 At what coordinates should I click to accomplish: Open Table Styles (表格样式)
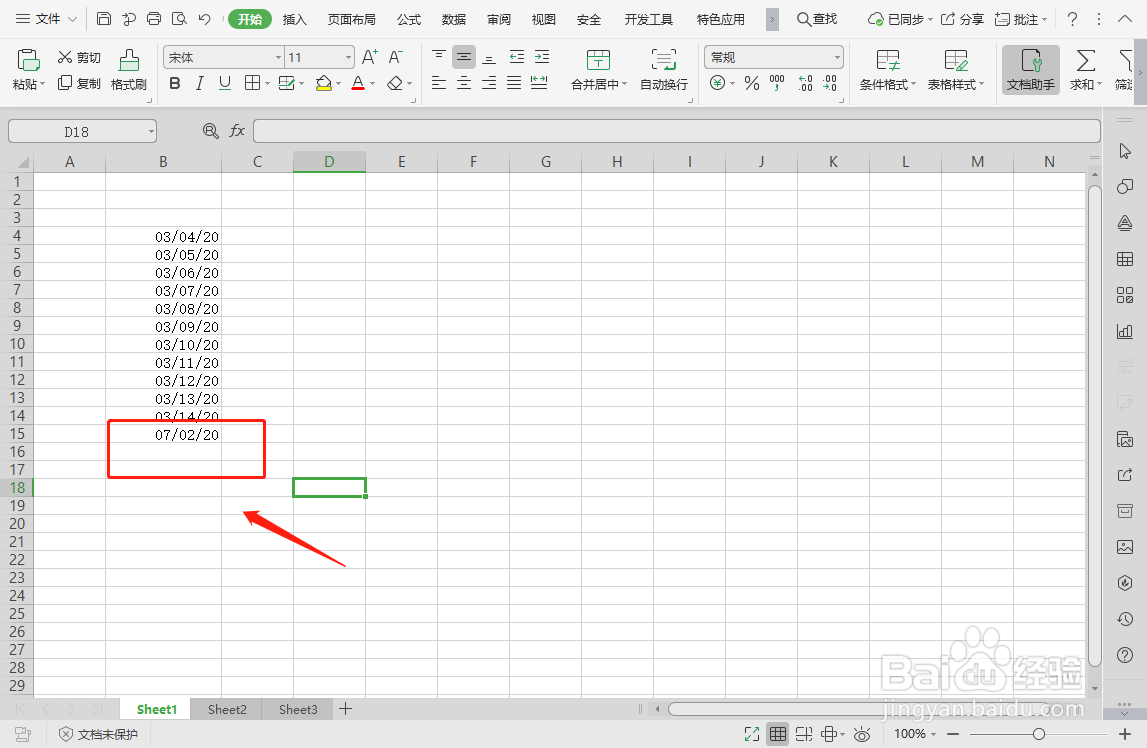click(955, 70)
